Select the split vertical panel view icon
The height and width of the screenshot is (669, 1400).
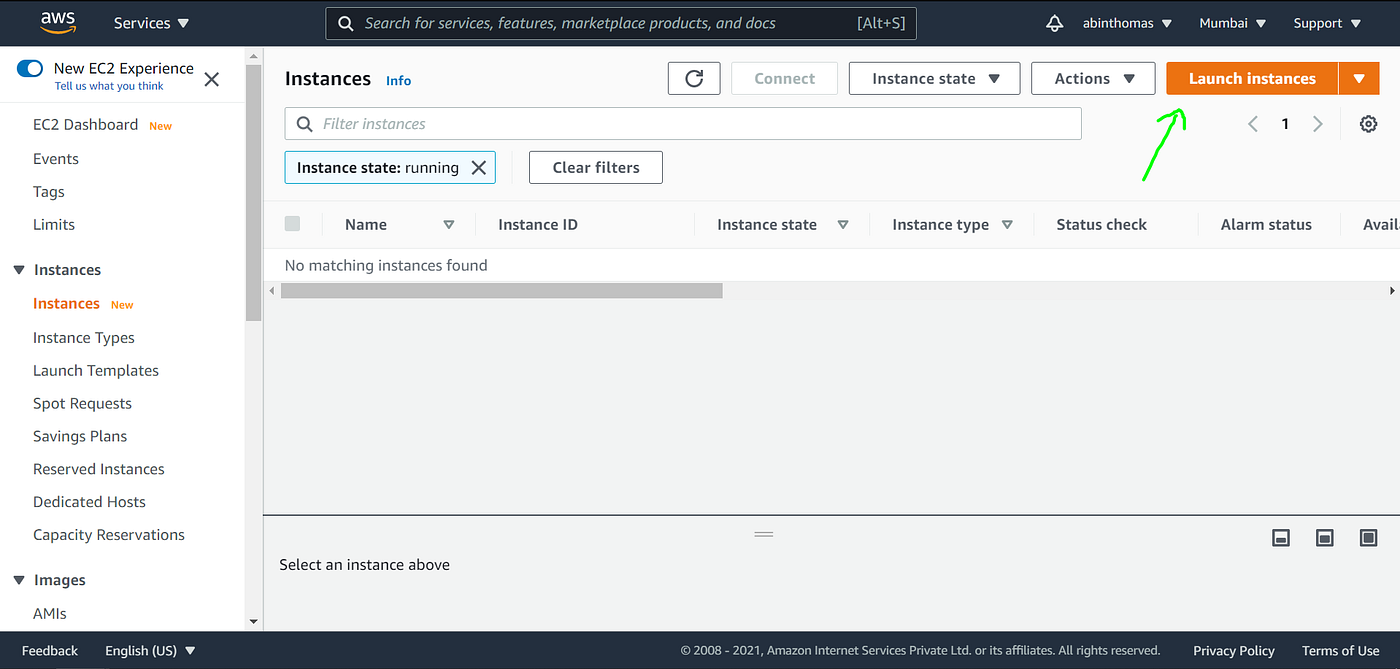[x=1324, y=537]
